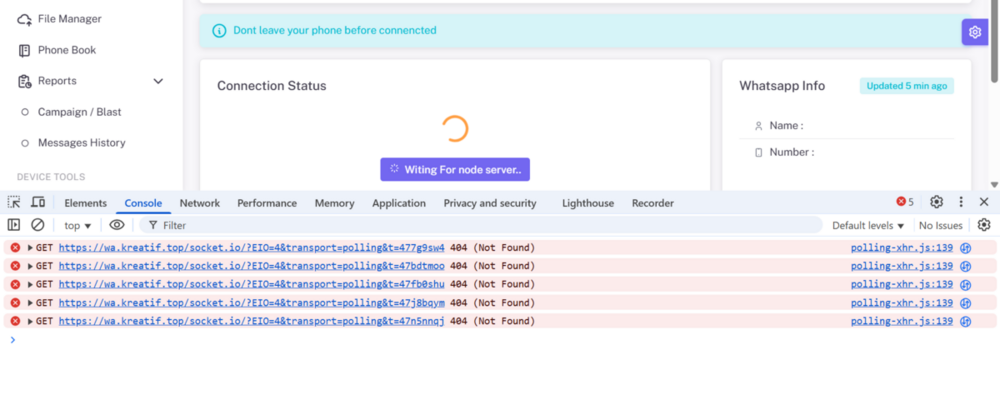1000x405 pixels.
Task: Open the socket.io URL ending 47bdtmoo
Action: pyautogui.click(x=251, y=266)
